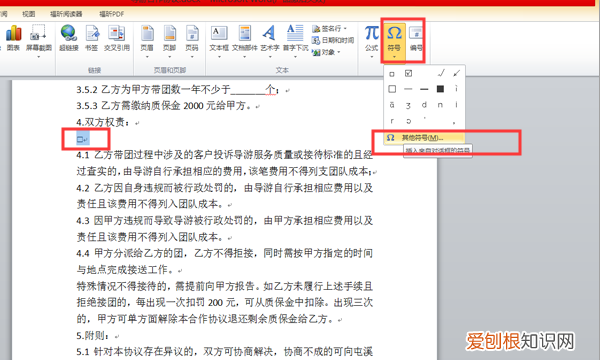The height and width of the screenshot is (360, 600).
Task: Choose 其他符号(M)... menu entry
Action: pyautogui.click(x=425, y=138)
